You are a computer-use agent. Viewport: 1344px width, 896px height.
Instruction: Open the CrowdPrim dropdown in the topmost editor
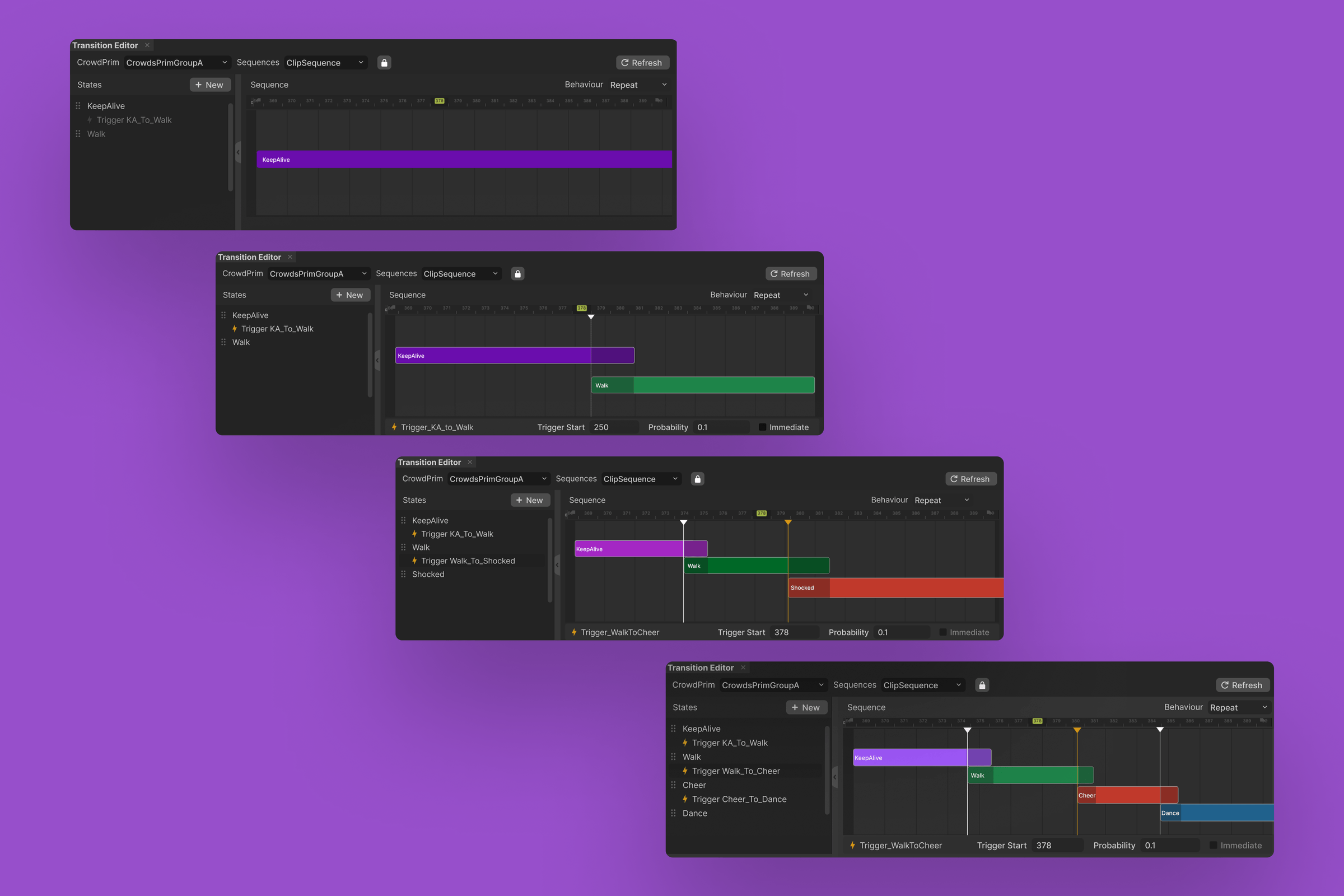(x=177, y=63)
